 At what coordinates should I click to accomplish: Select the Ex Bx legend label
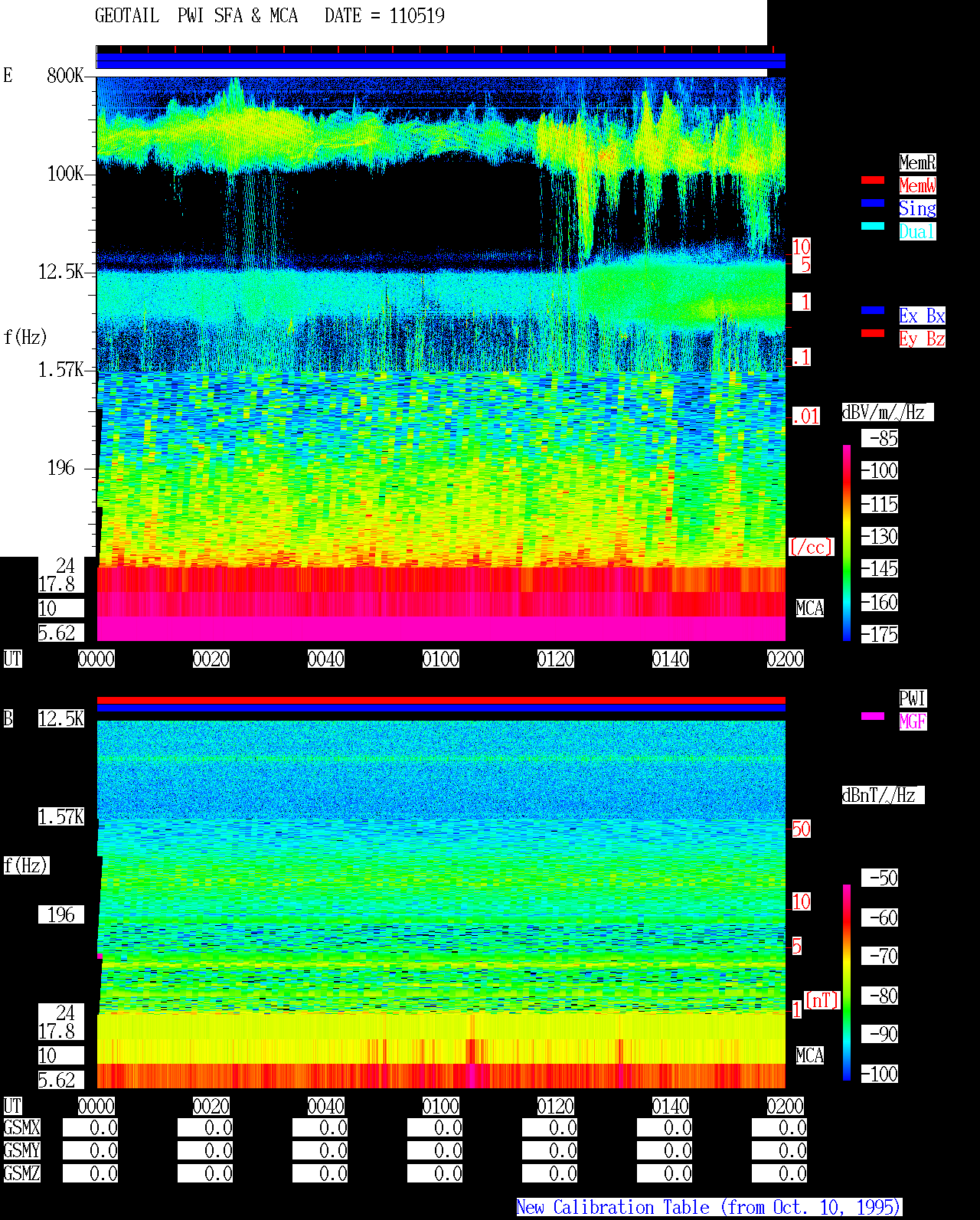pyautogui.click(x=922, y=316)
